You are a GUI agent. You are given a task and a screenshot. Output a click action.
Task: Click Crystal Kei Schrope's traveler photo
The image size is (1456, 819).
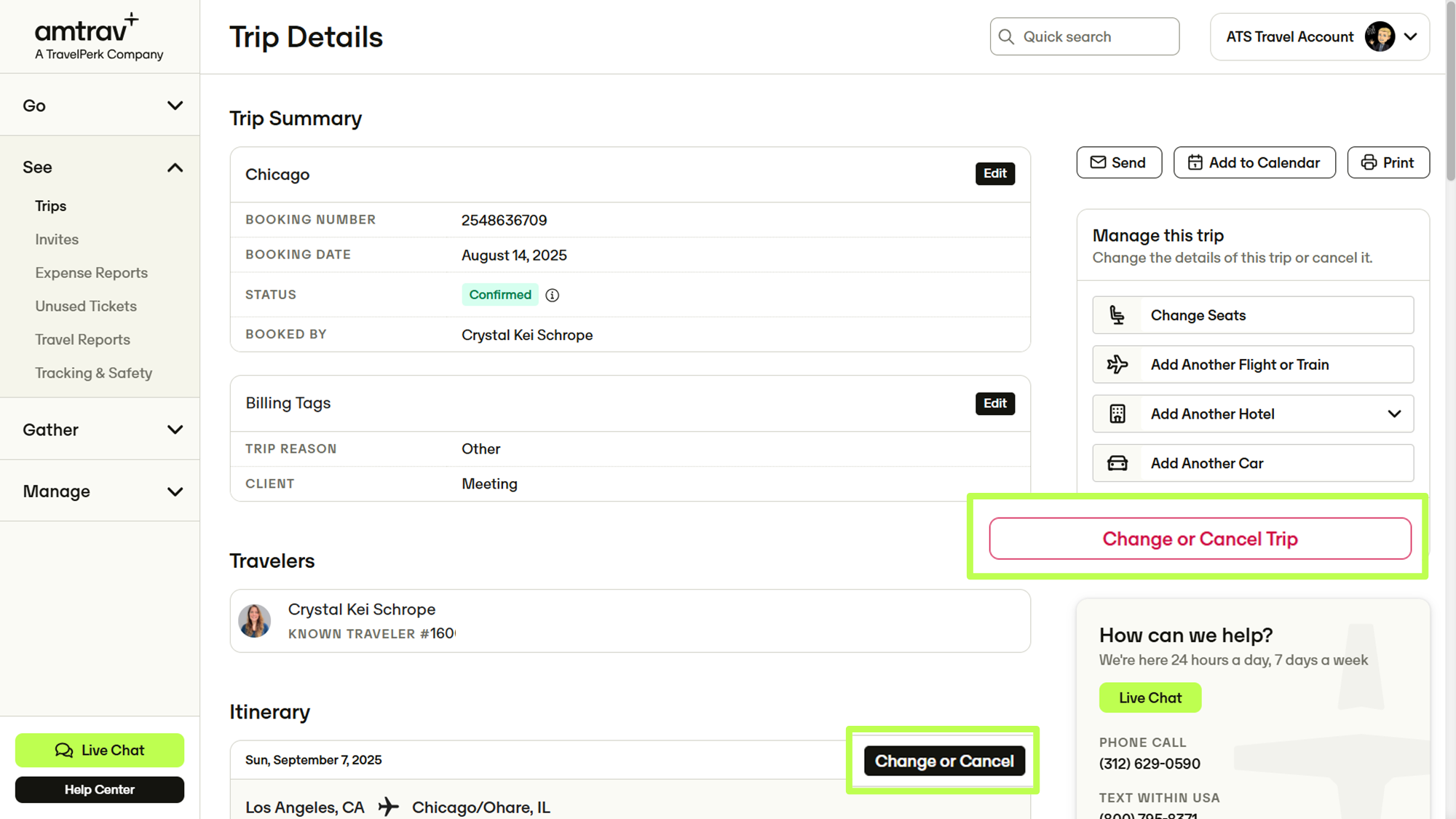[x=255, y=621]
